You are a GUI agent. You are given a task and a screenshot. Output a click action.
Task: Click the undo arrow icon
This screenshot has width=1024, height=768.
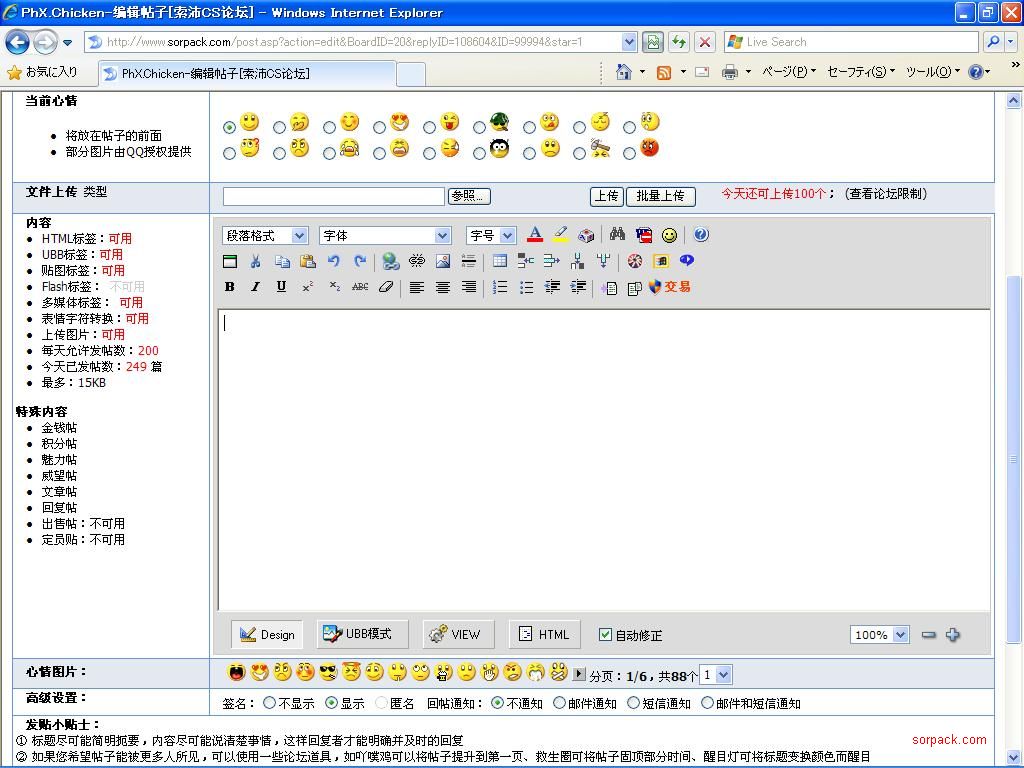click(334, 261)
